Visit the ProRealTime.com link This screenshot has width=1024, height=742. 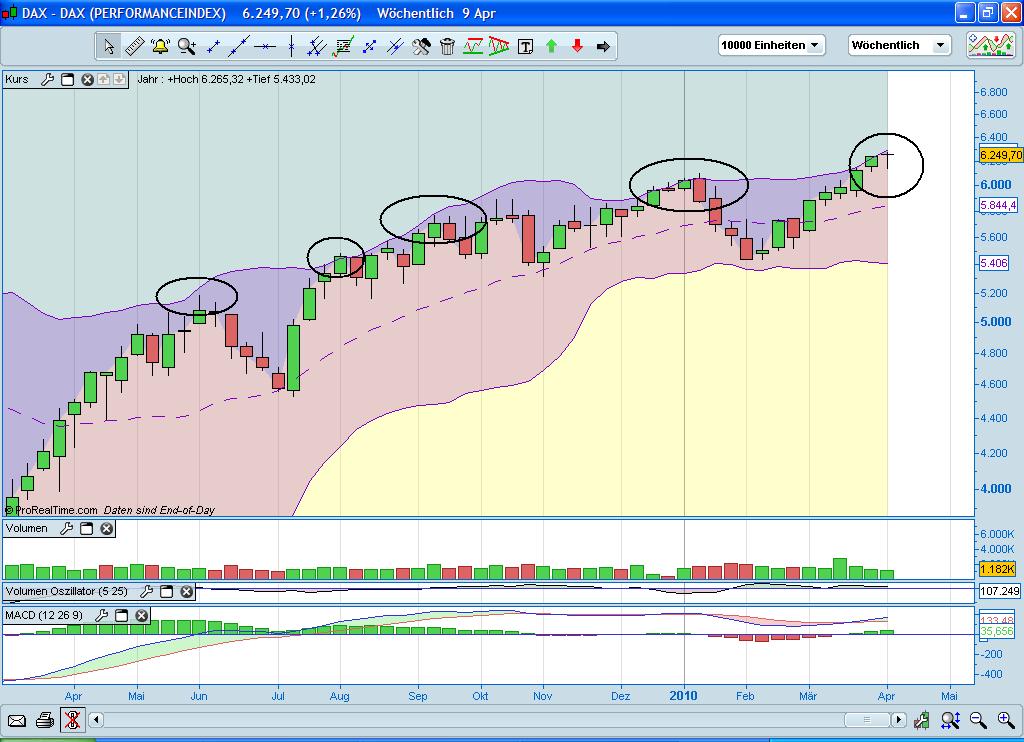[x=55, y=509]
